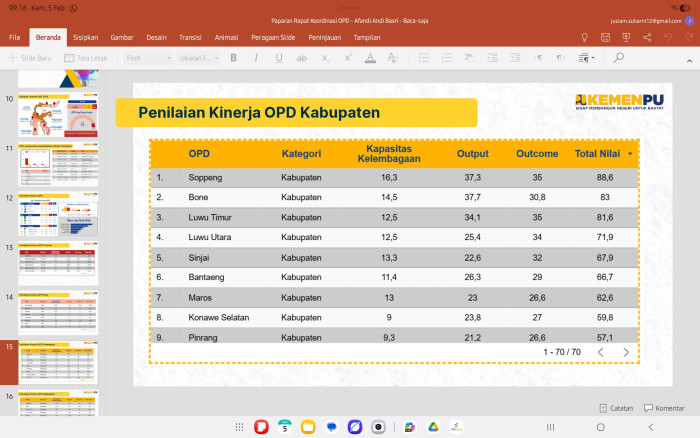Open the app drawer grid icon
Image resolution: width=700 pixels, height=438 pixels.
[237, 427]
